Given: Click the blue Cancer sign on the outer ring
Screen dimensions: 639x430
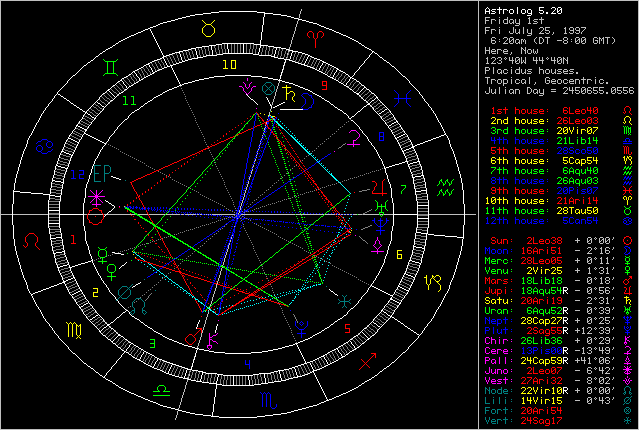Looking at the screenshot, I should coord(44,146).
